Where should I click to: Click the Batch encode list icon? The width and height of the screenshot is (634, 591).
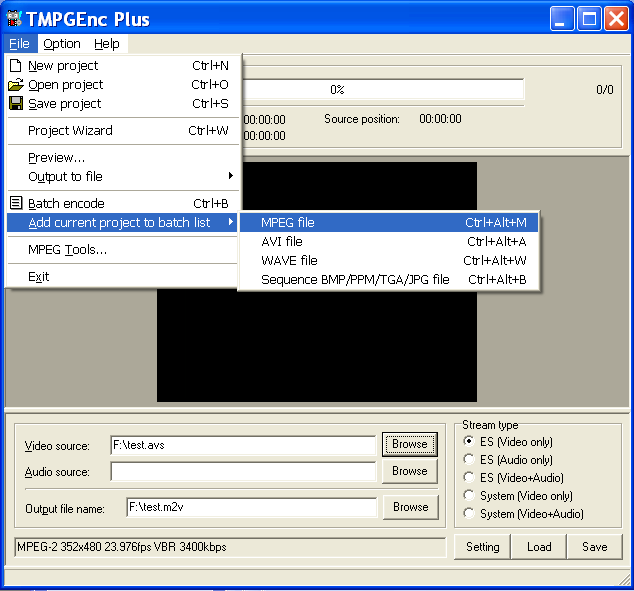pos(16,203)
